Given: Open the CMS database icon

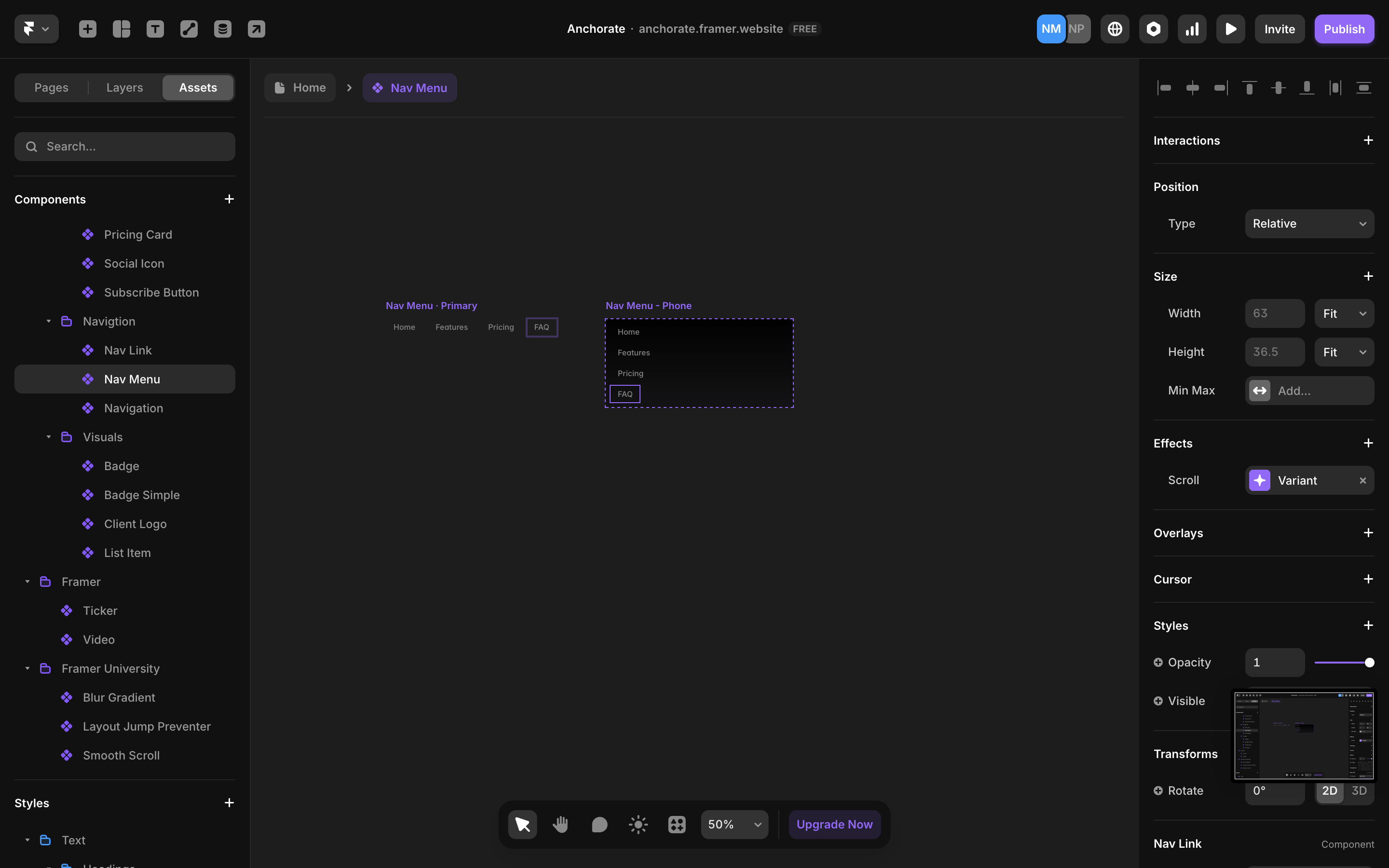Looking at the screenshot, I should coord(223,29).
